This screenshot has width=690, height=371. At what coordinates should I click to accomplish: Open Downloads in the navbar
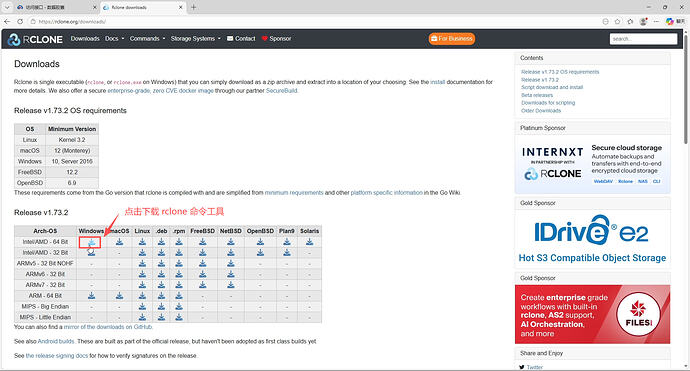click(85, 39)
